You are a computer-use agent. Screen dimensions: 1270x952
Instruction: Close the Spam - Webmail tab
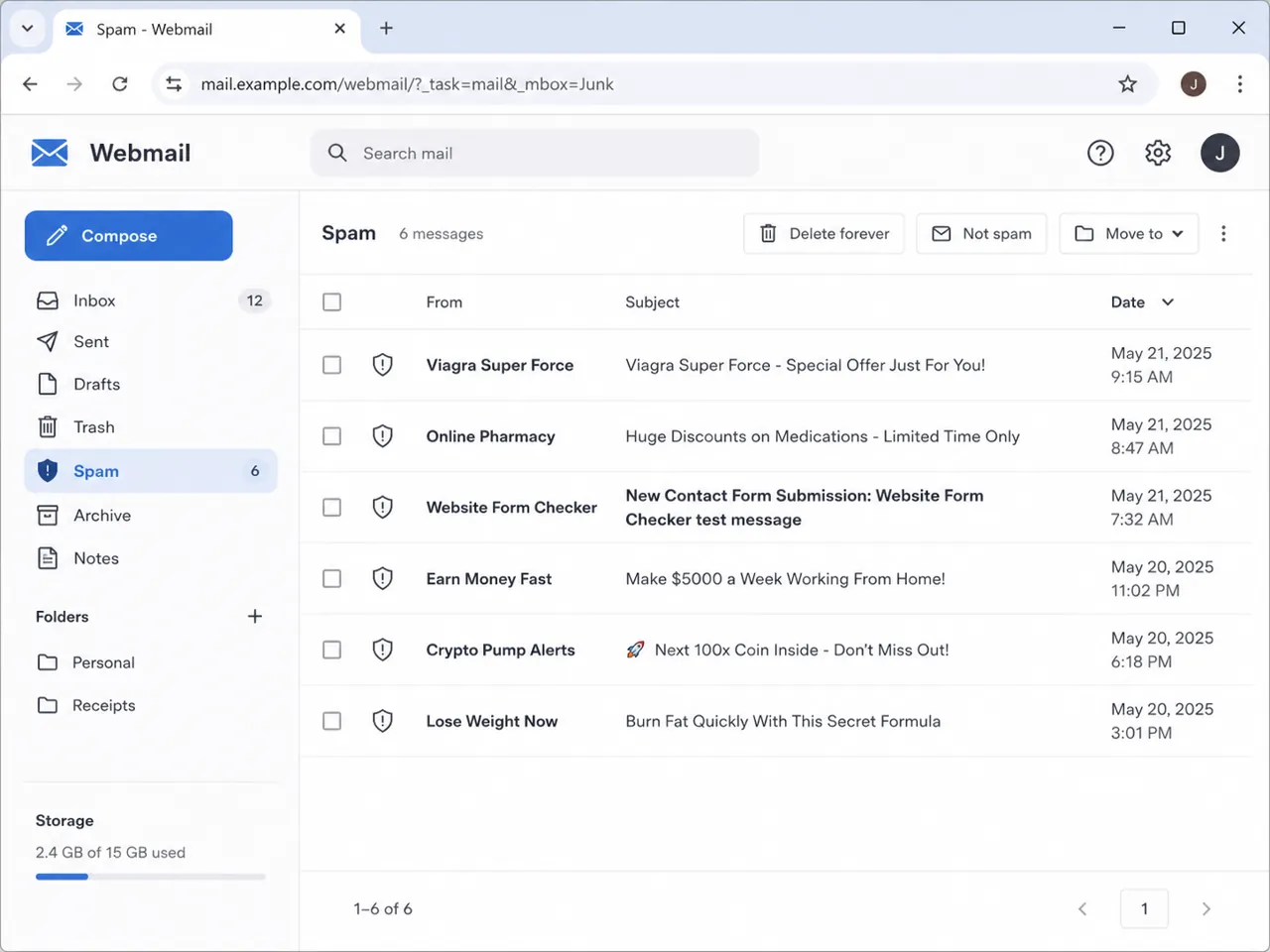click(x=339, y=29)
